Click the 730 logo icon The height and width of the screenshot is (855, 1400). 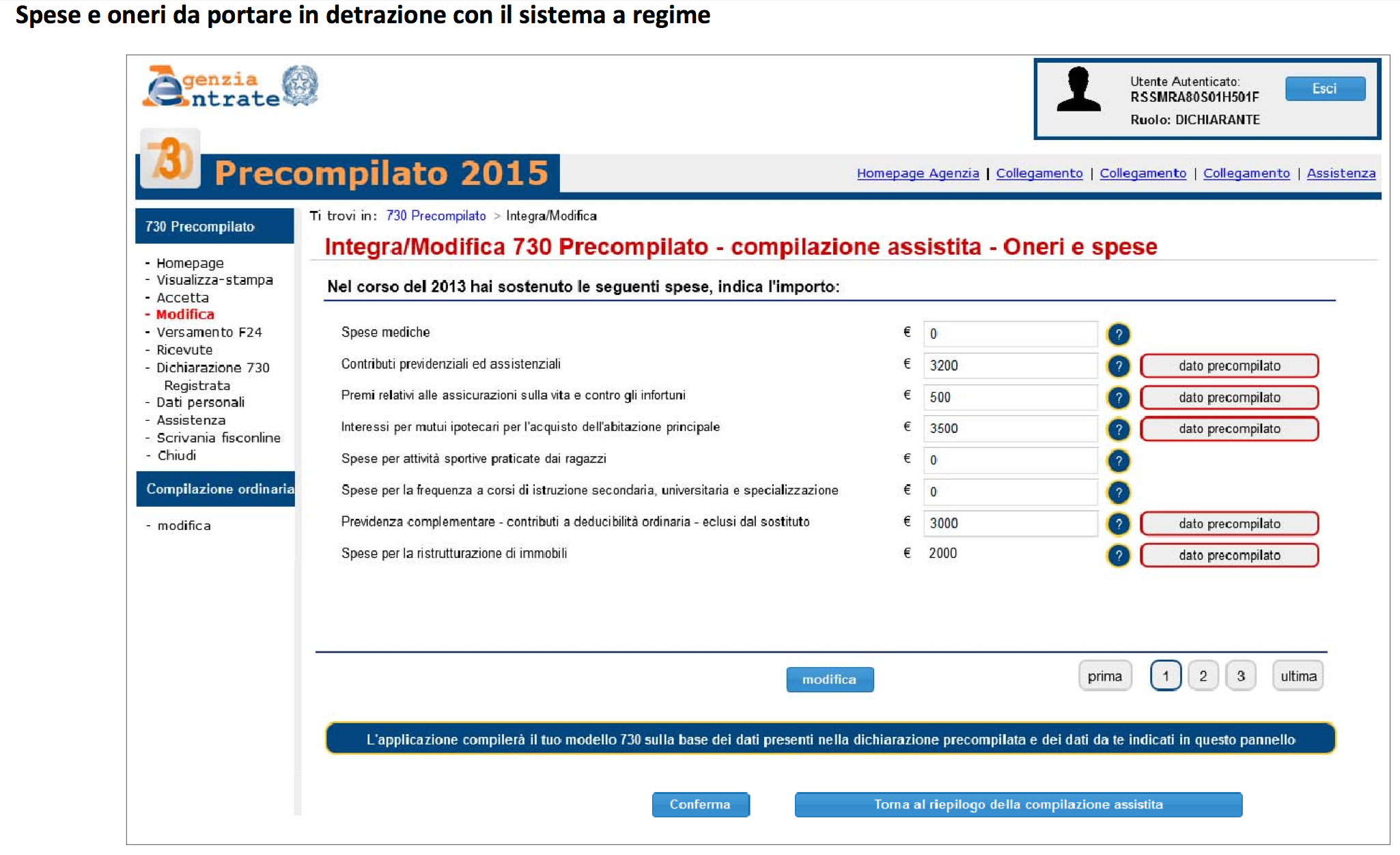point(171,158)
